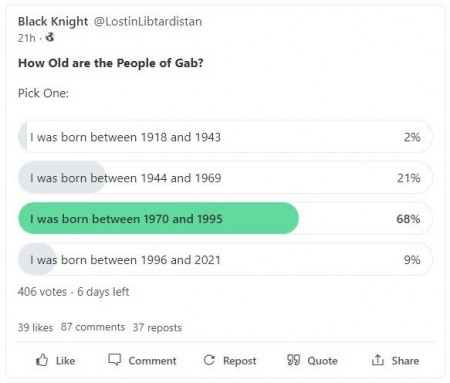
Task: Click the 68% result on green bar
Action: pos(408,219)
